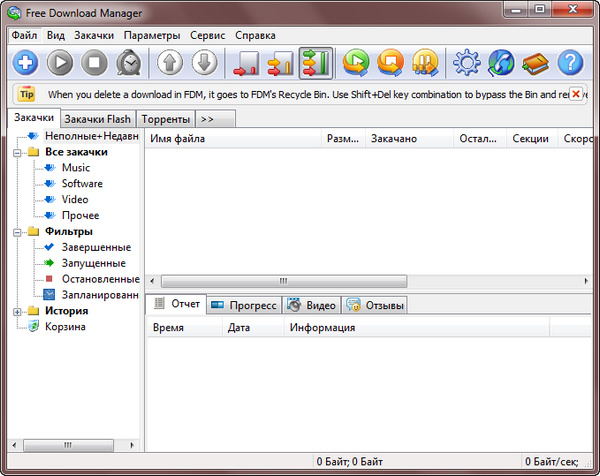The height and width of the screenshot is (476, 600).
Task: Enable heavy traffic mode green bars icon
Action: [x=315, y=63]
